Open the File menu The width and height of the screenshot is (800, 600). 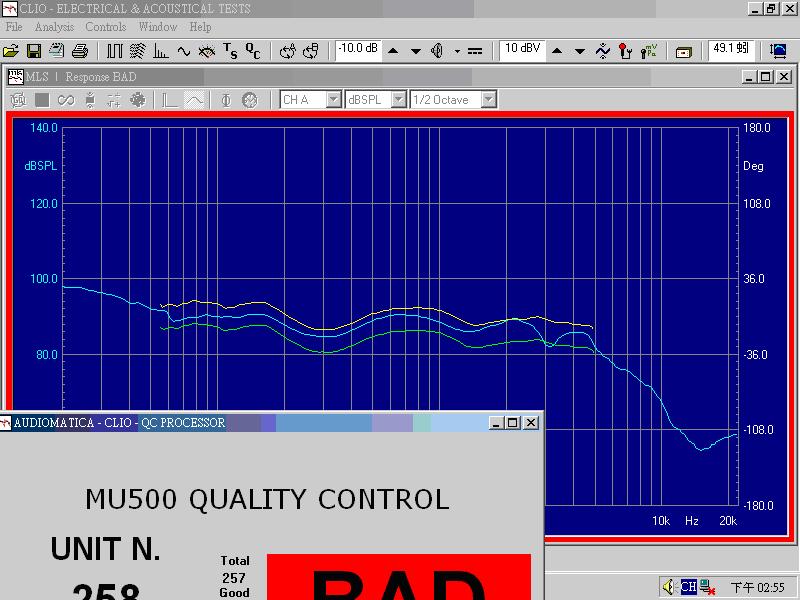click(x=14, y=27)
